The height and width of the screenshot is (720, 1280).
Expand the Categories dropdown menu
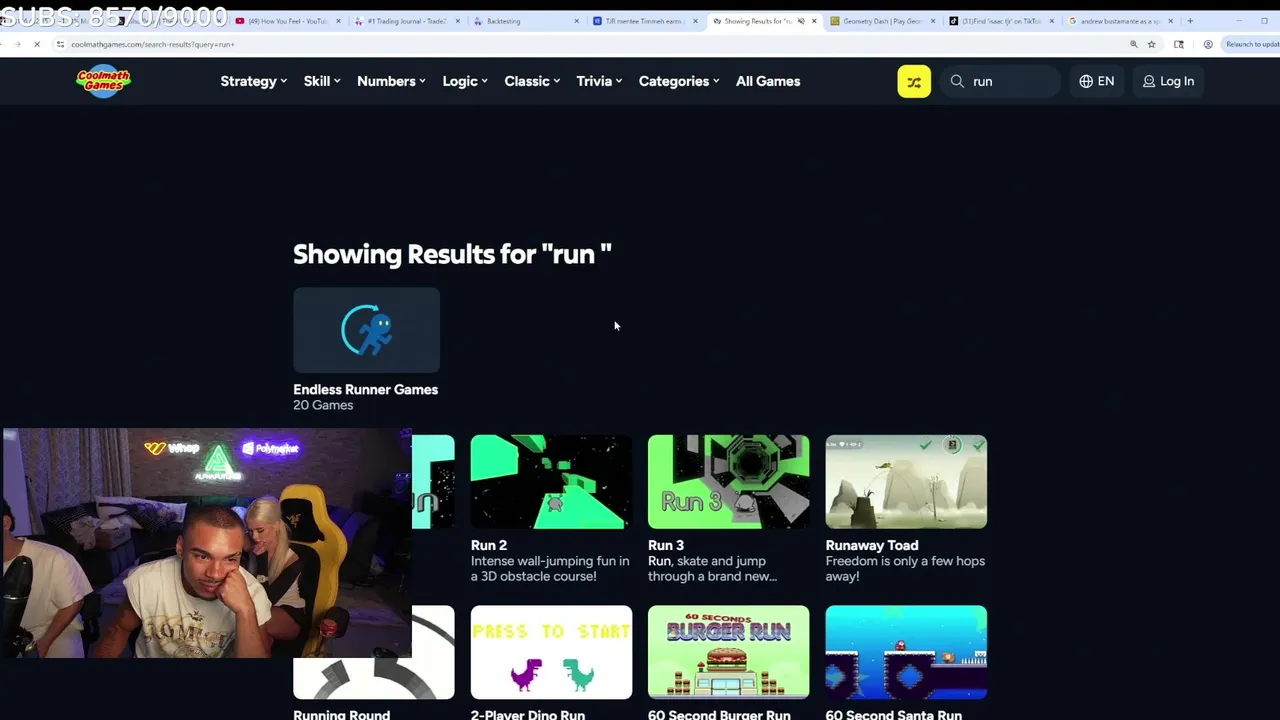[679, 81]
